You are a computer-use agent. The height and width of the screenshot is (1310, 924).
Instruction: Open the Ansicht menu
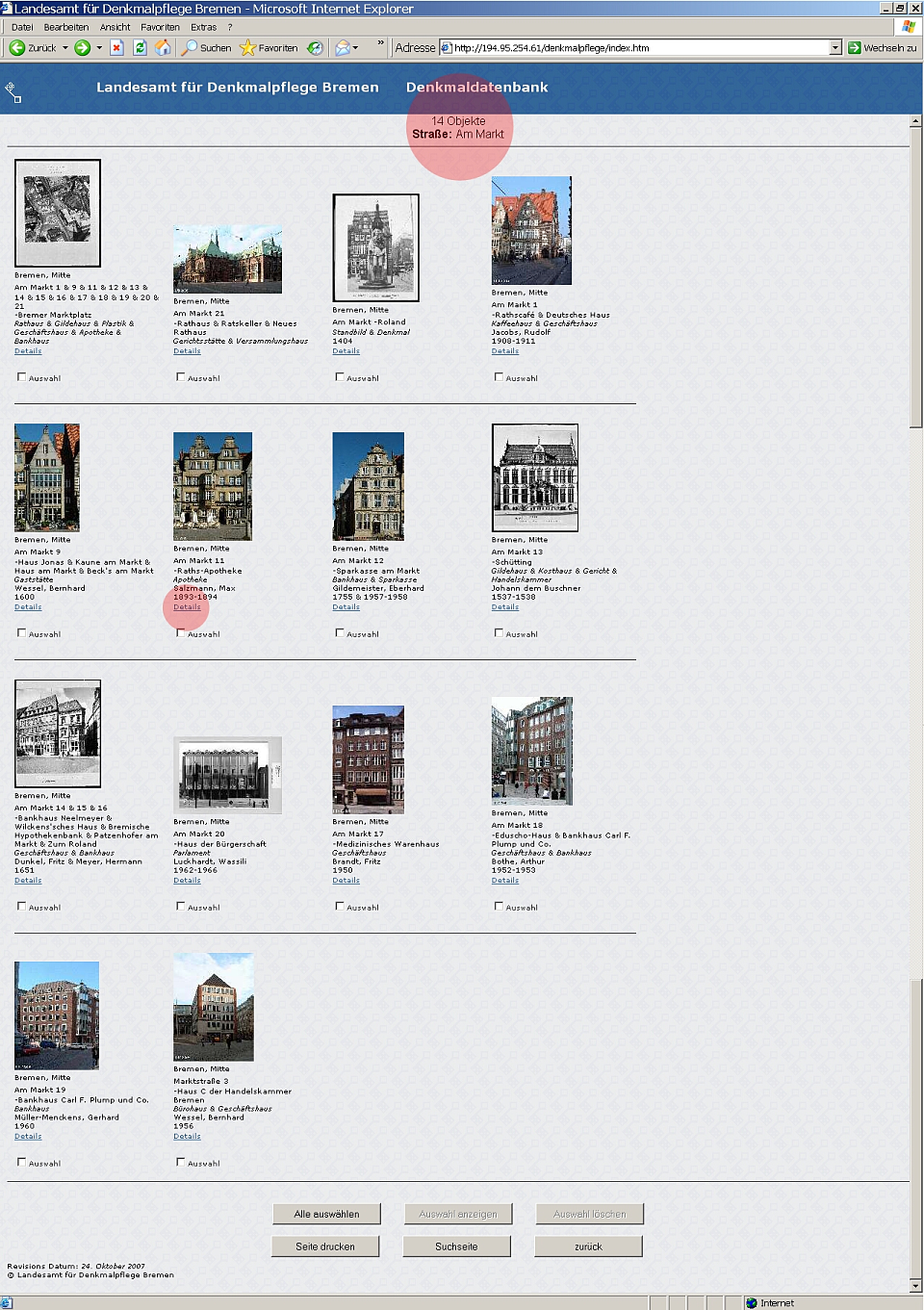115,27
